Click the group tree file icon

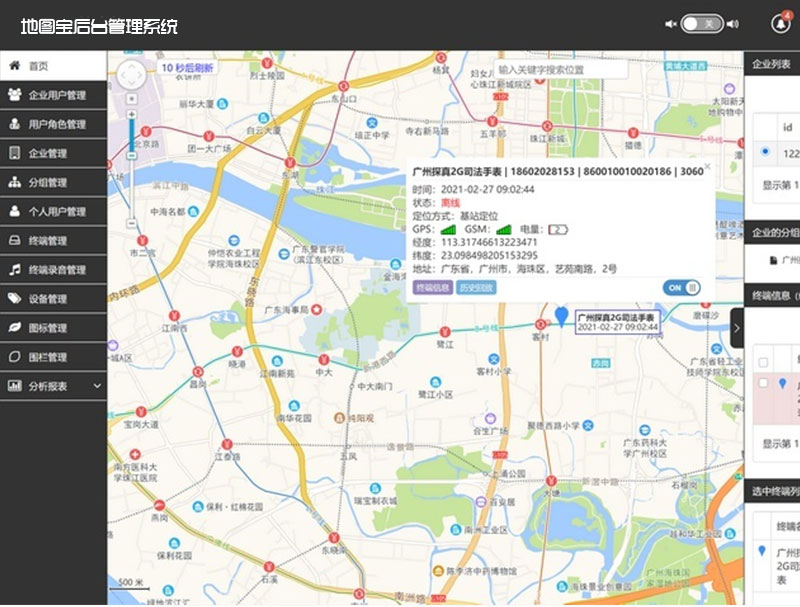[773, 260]
